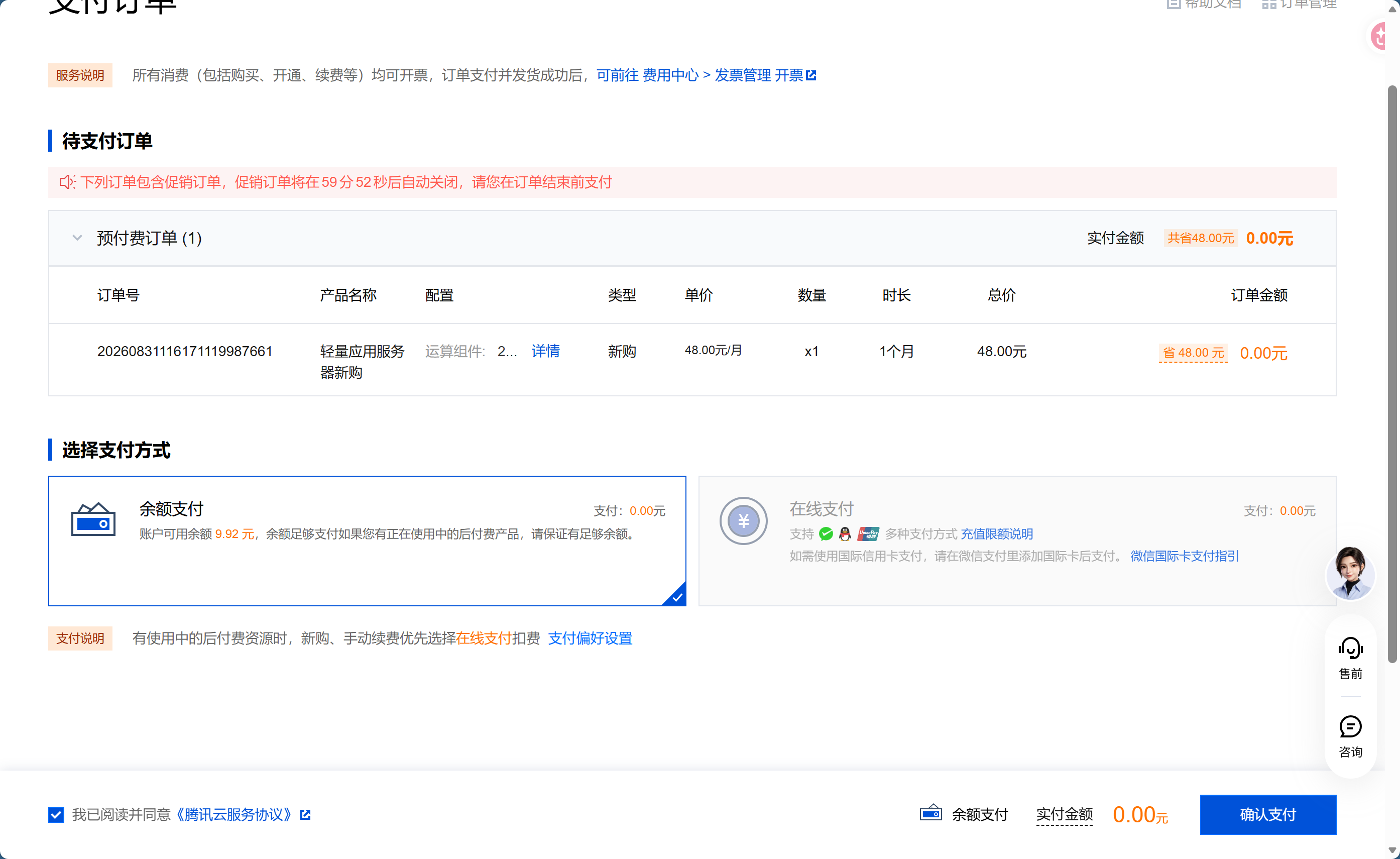The image size is (1400, 859).
Task: Open the 咨询 chat bubble icon
Action: [1350, 726]
